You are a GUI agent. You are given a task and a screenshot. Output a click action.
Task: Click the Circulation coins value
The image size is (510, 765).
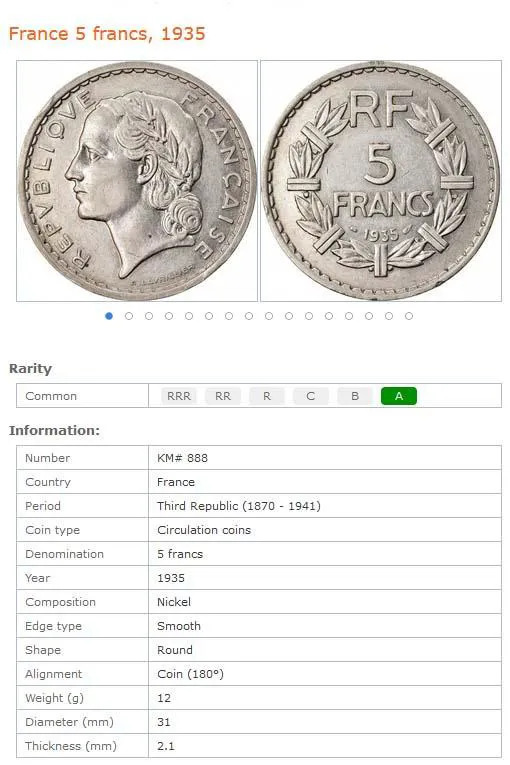tap(204, 530)
